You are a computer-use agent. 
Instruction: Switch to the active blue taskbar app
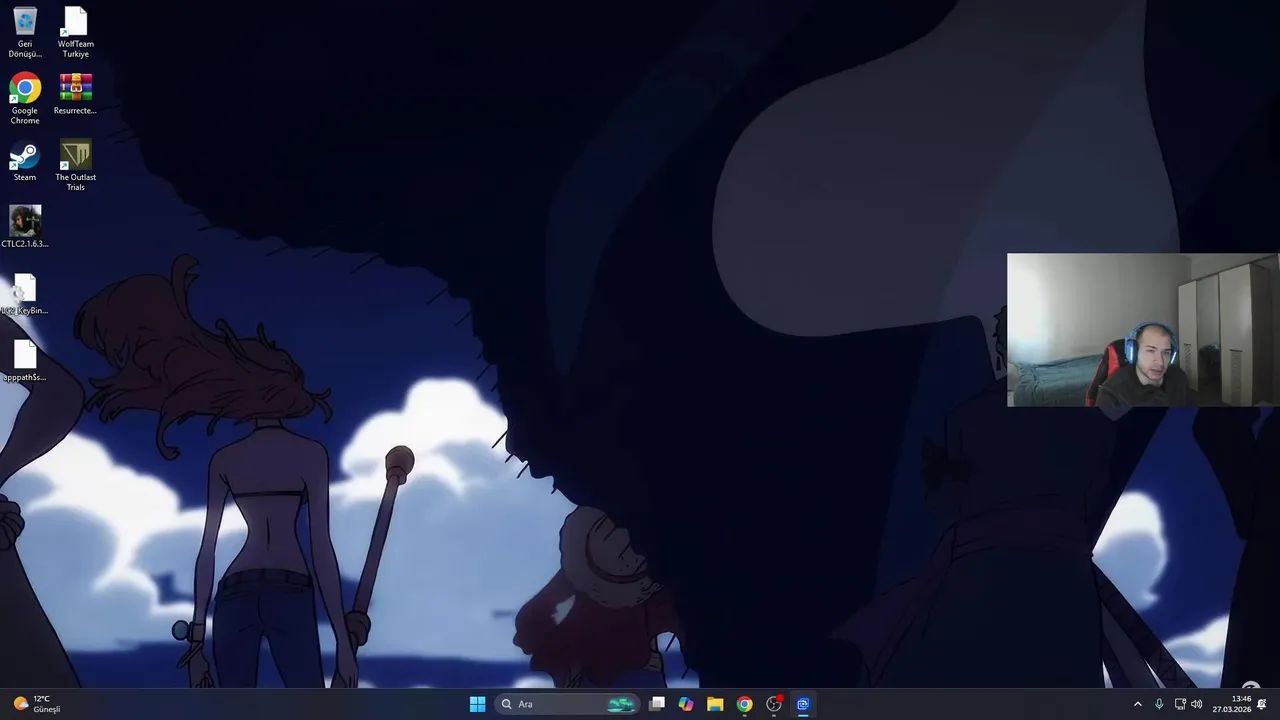point(802,704)
